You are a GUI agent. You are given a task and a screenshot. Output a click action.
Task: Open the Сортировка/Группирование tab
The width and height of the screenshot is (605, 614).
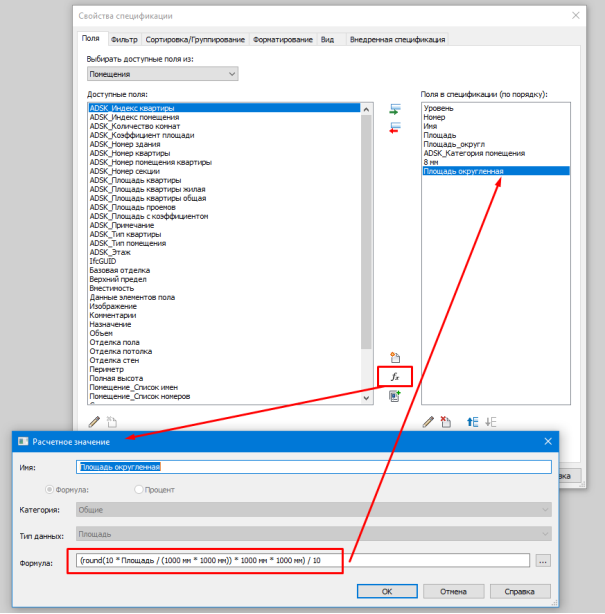click(x=195, y=40)
